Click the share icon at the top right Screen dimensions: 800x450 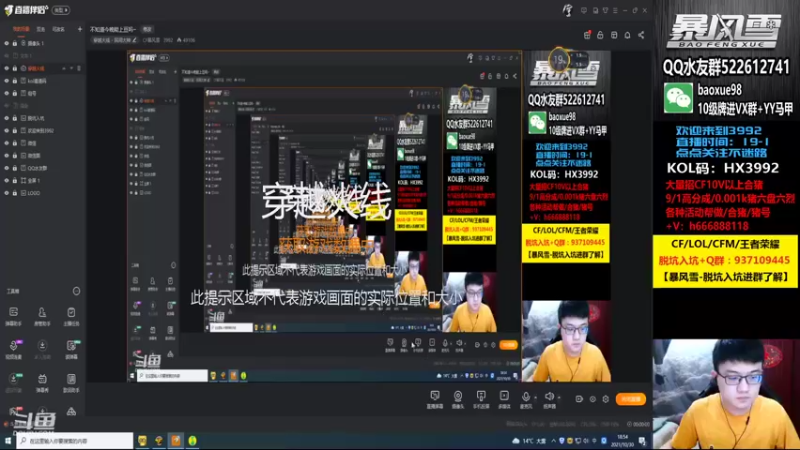pos(641,35)
